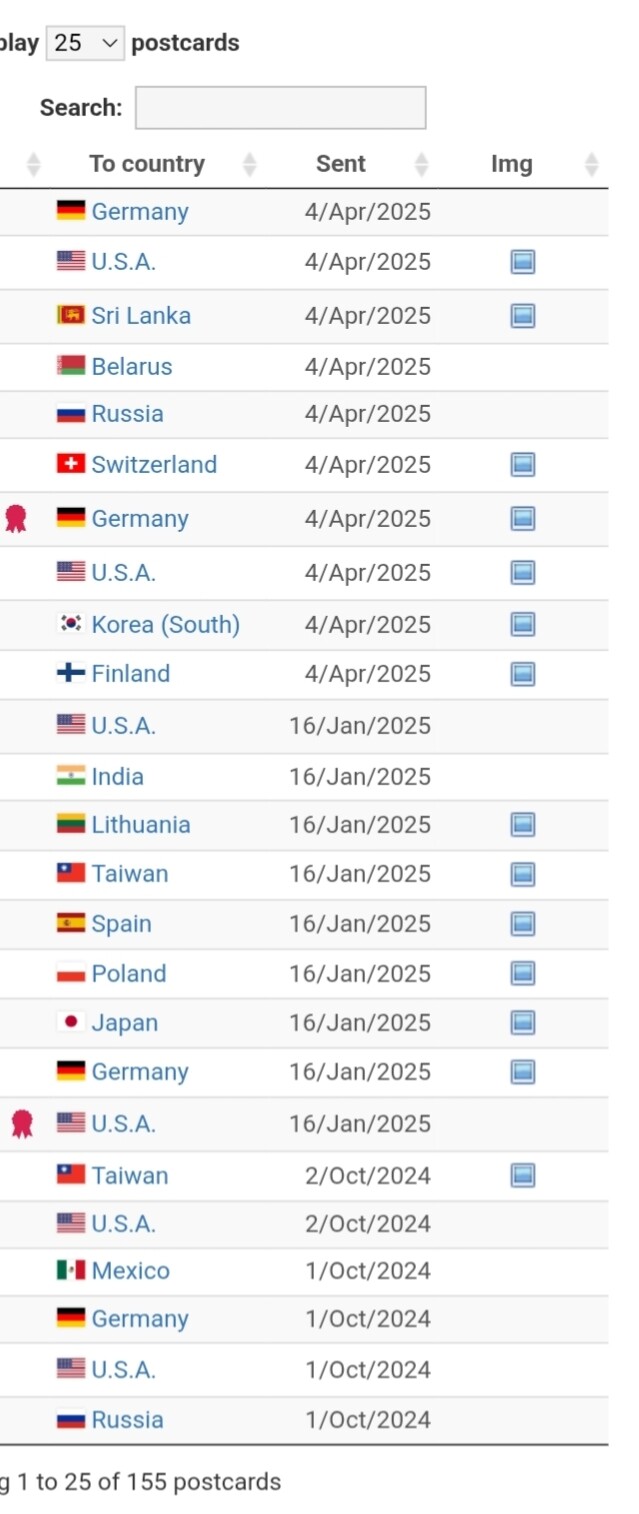Open the India country link
This screenshot has height=1514, width=639.
click(x=118, y=776)
